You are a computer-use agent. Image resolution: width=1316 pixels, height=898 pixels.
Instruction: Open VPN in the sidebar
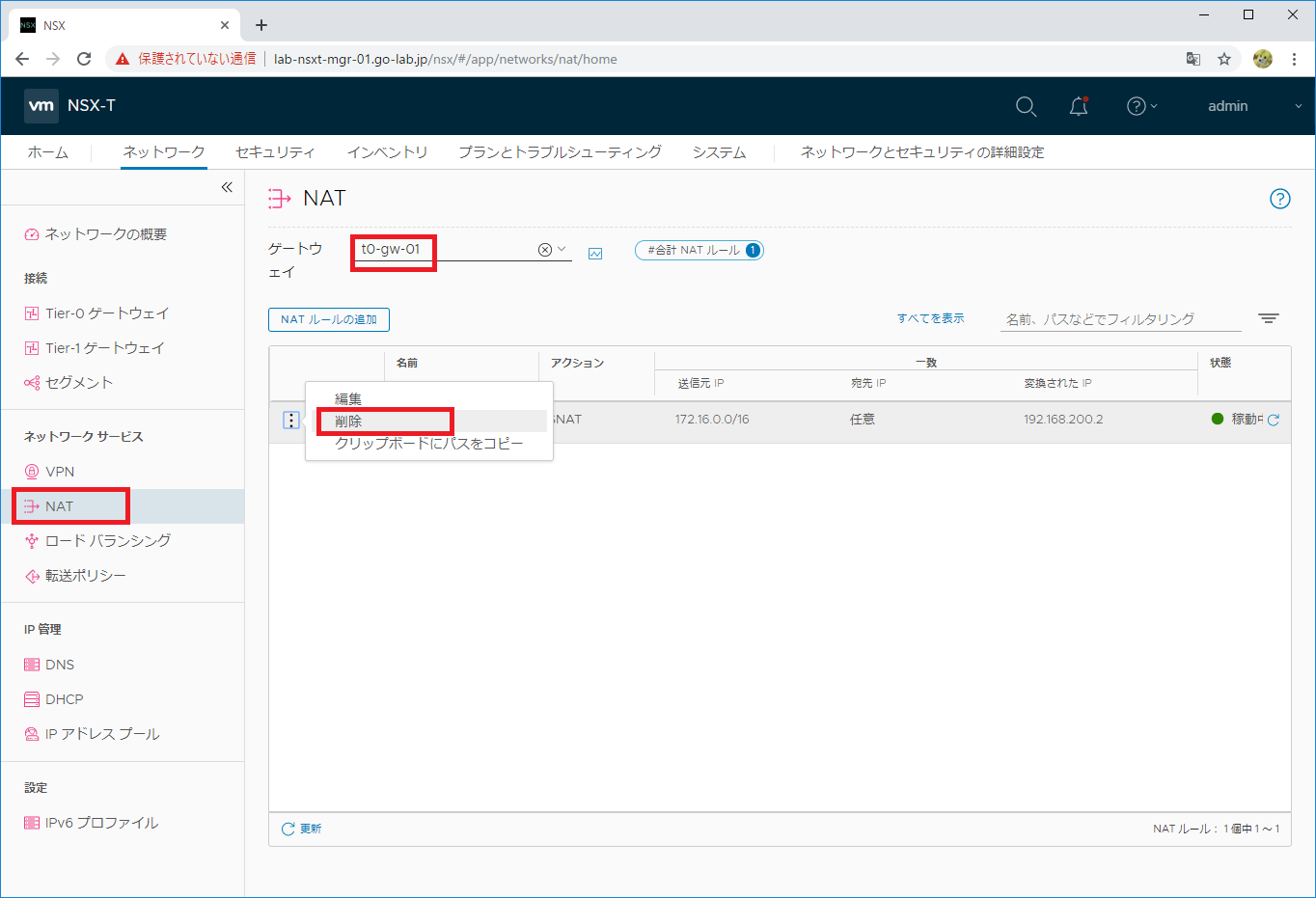coord(49,472)
